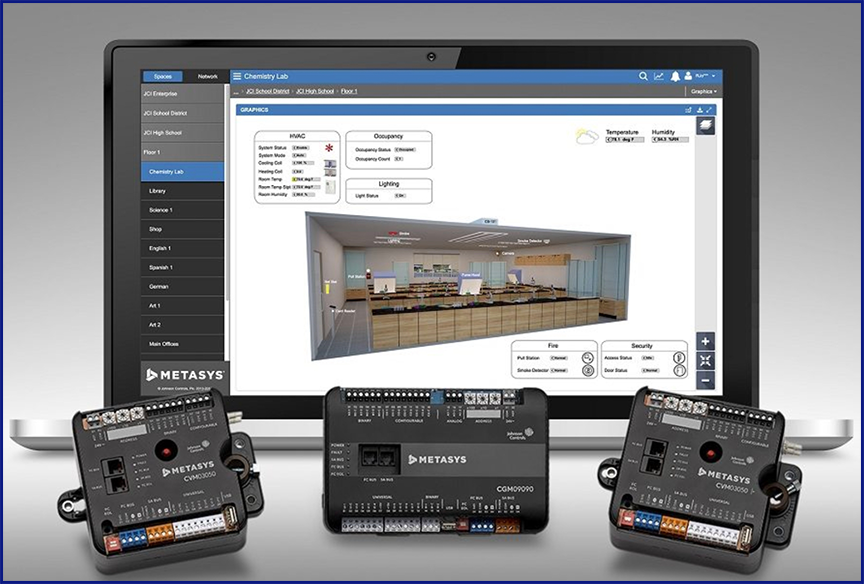Open the Graphics dropdown at top right

pos(704,90)
